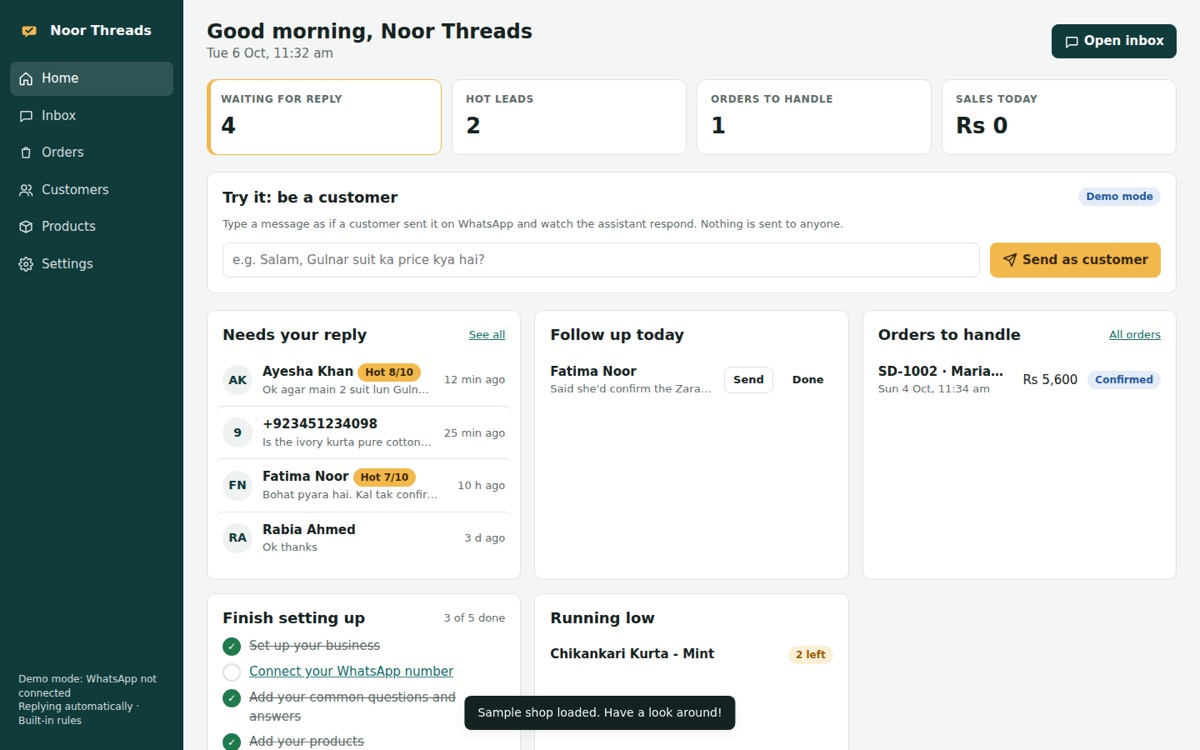
Task: Click the Settings gear icon
Action: point(26,264)
